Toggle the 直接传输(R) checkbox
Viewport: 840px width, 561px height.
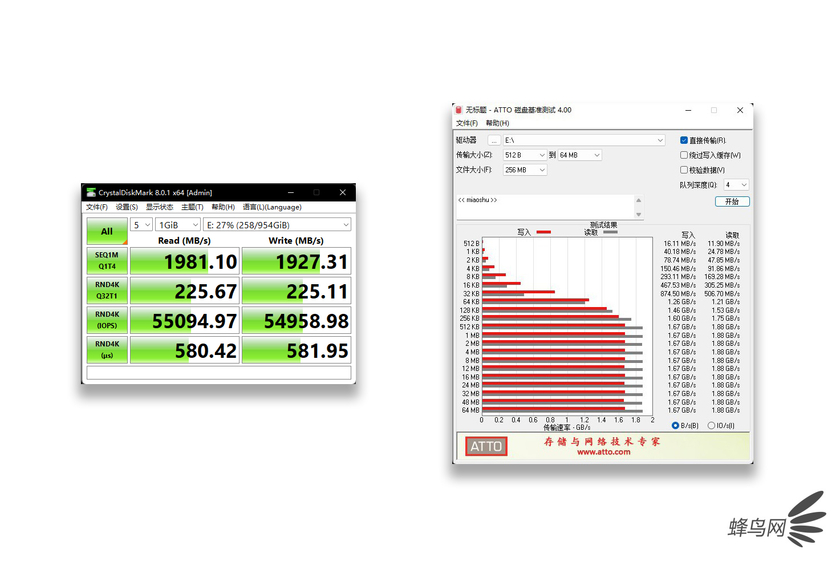[684, 140]
